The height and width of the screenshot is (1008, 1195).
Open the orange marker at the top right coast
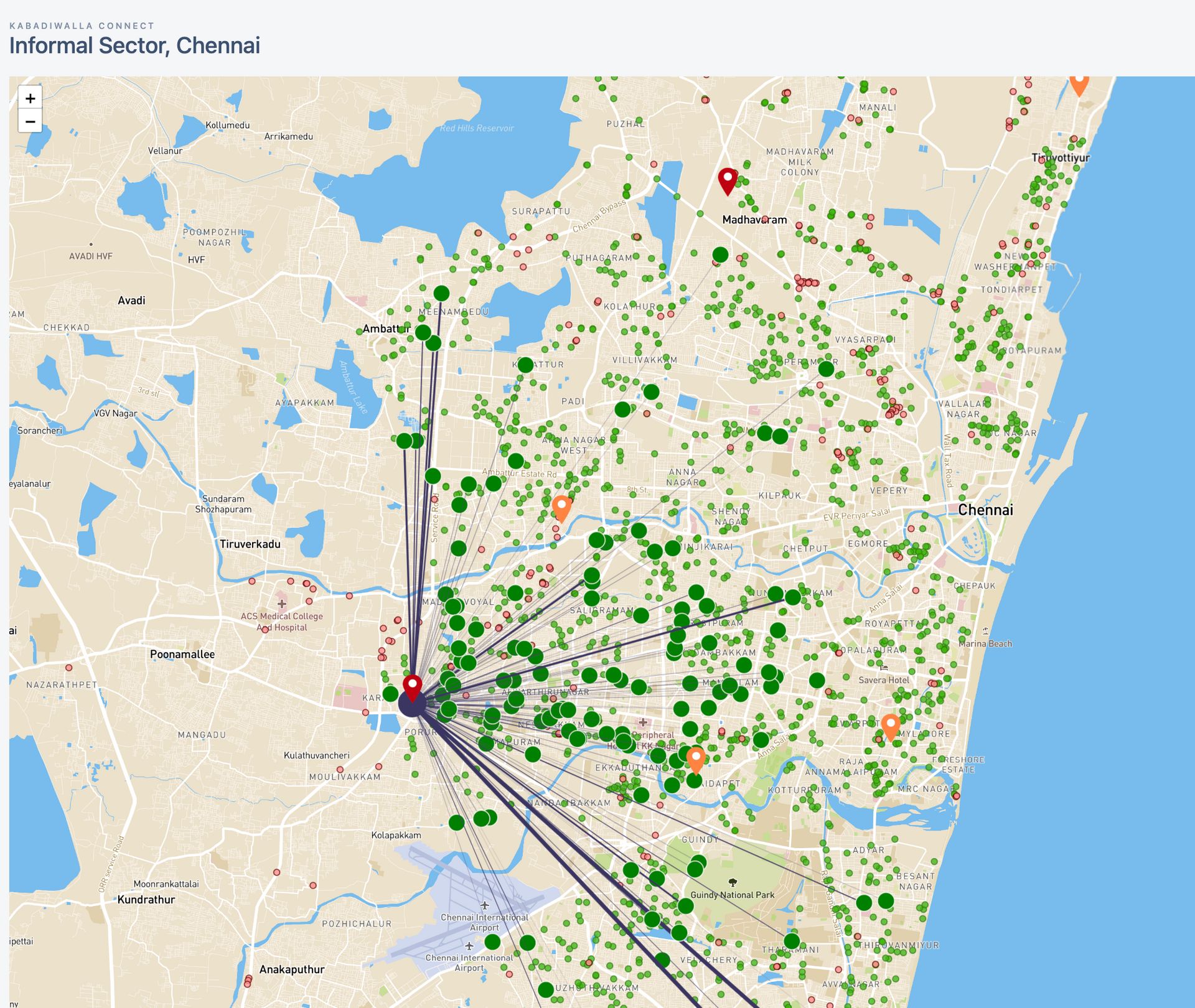[1079, 84]
